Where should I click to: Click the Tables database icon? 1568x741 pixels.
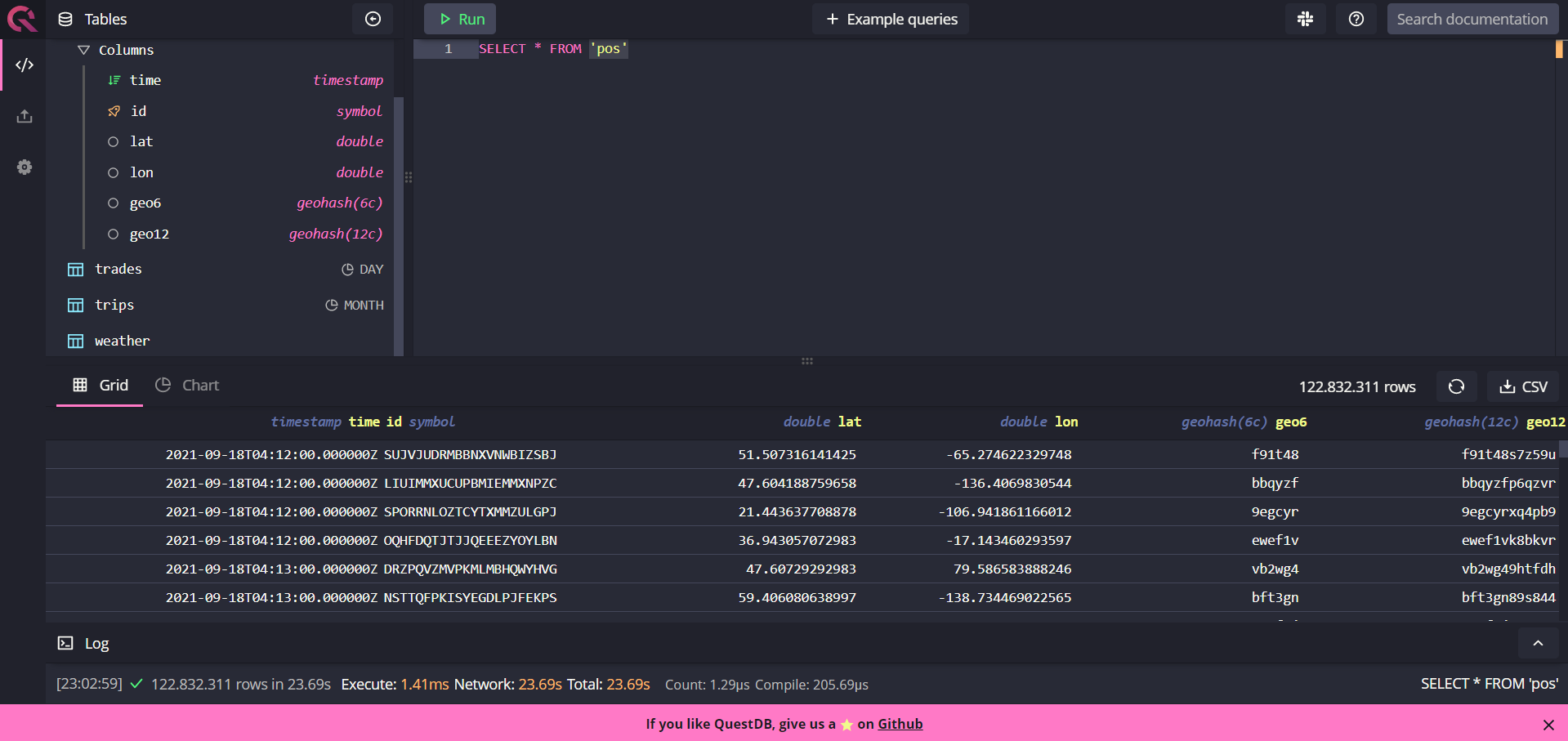coord(65,19)
